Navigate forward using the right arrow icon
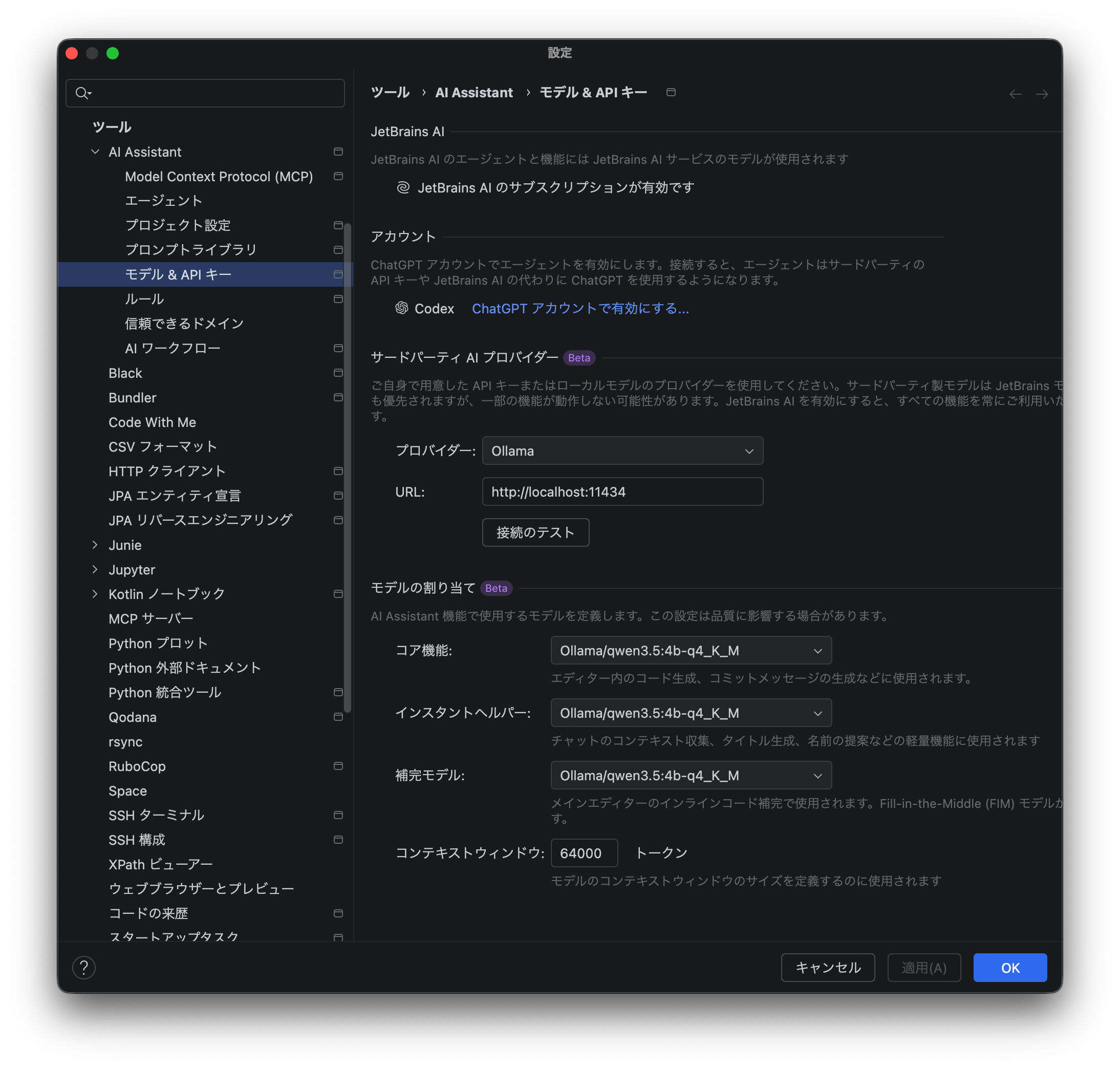This screenshot has width=1120, height=1069. click(1043, 94)
